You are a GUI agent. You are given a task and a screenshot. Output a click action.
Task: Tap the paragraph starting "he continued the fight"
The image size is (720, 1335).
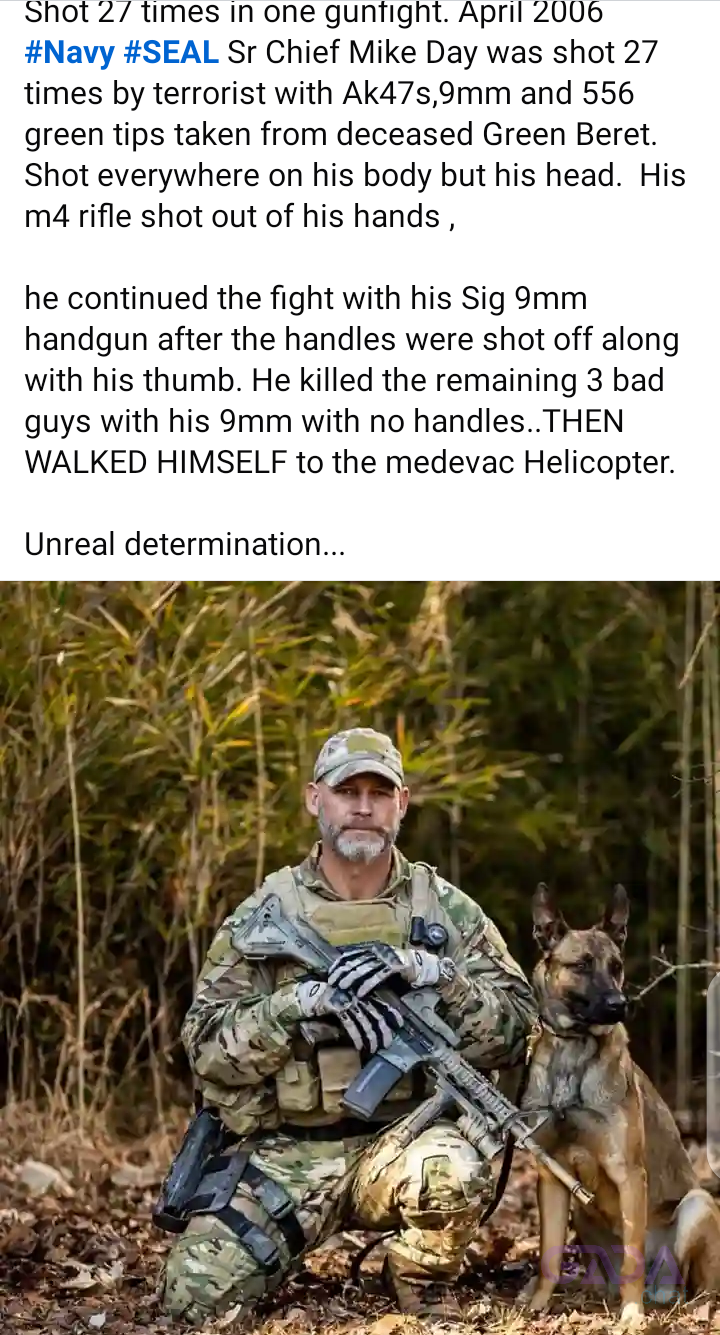coord(352,381)
